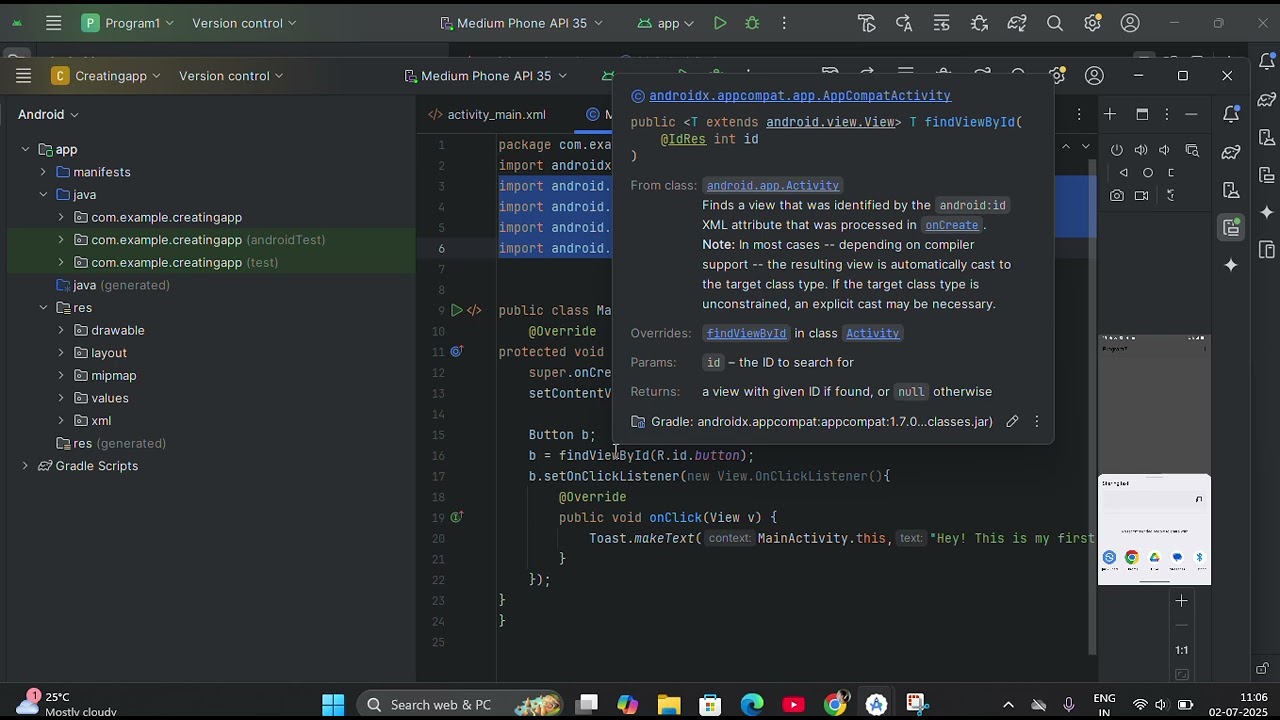Open main menu of the Creatingapp window
Screen dimensions: 1280x720
[x=24, y=76]
